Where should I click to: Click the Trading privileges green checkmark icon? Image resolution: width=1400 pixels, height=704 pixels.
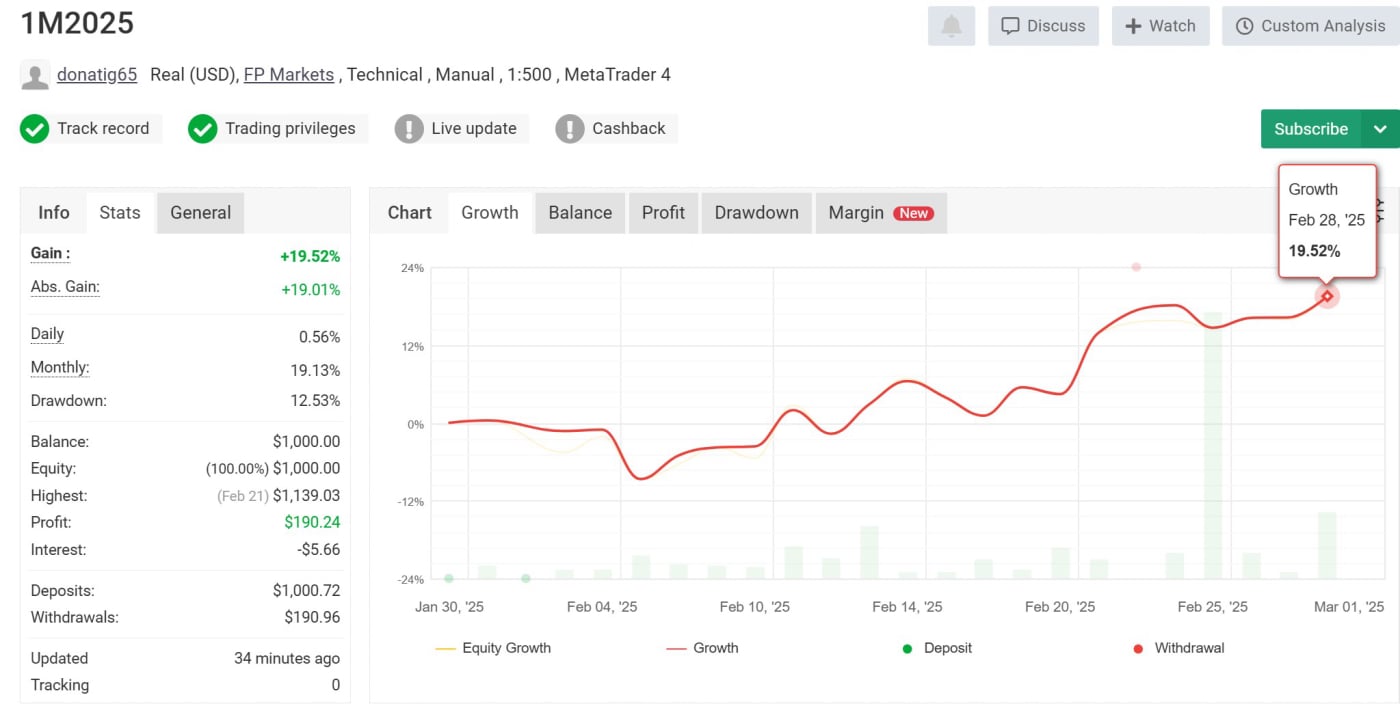pos(203,129)
